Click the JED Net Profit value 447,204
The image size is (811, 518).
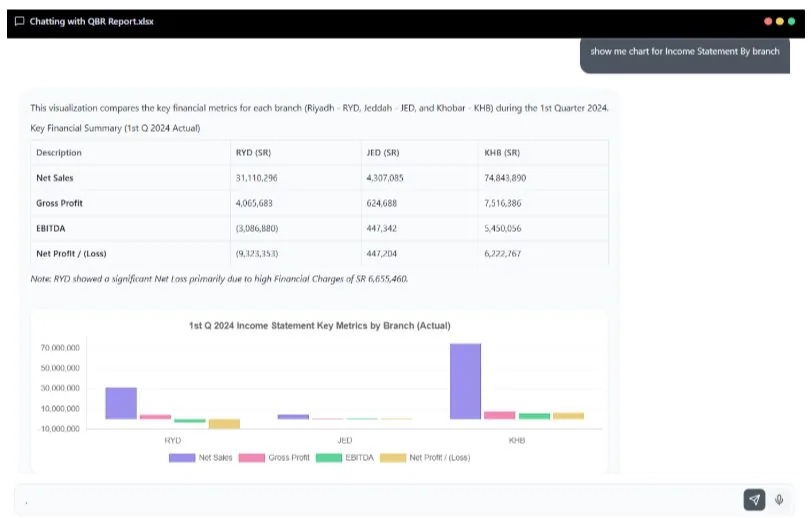click(x=382, y=254)
